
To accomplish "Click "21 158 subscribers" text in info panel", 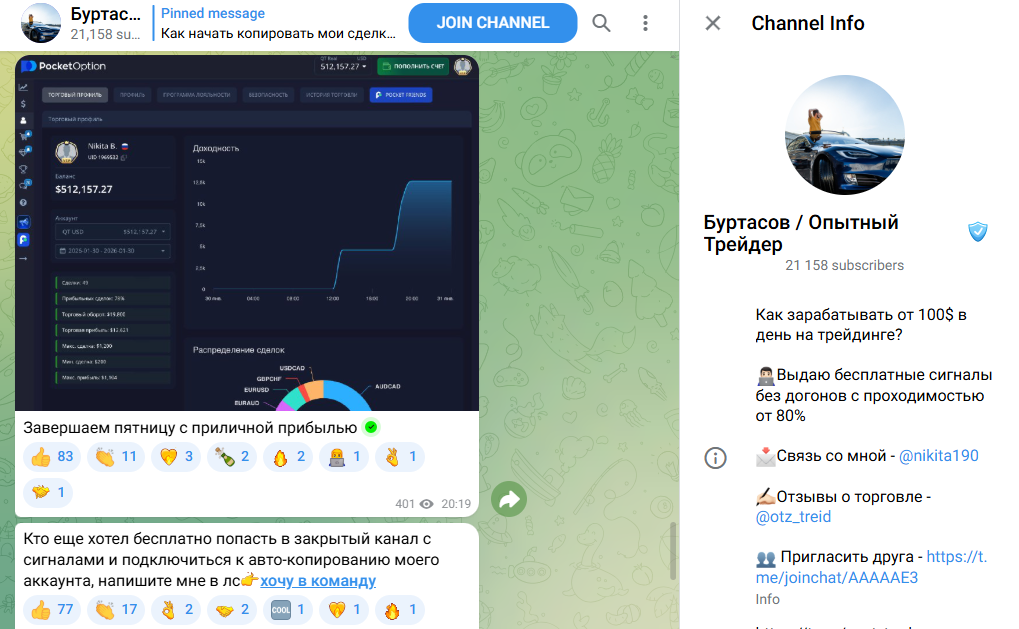I will click(844, 265).
